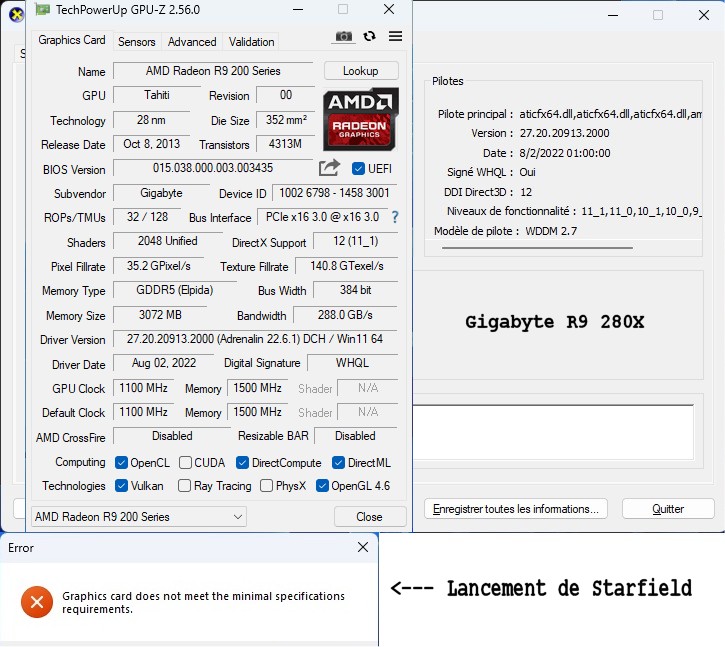Toggle the PhysX checkbox
The image size is (725, 647).
click(x=266, y=485)
